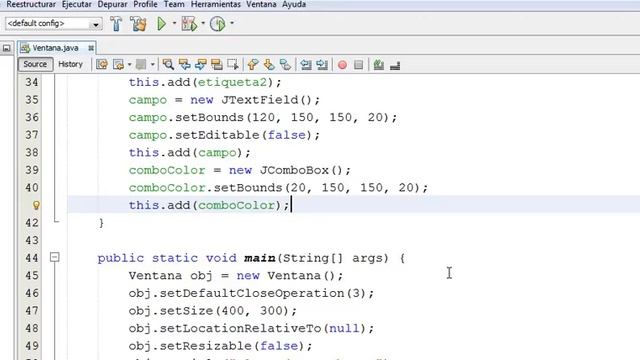
Task: Open the default config combo box
Action: (53, 24)
